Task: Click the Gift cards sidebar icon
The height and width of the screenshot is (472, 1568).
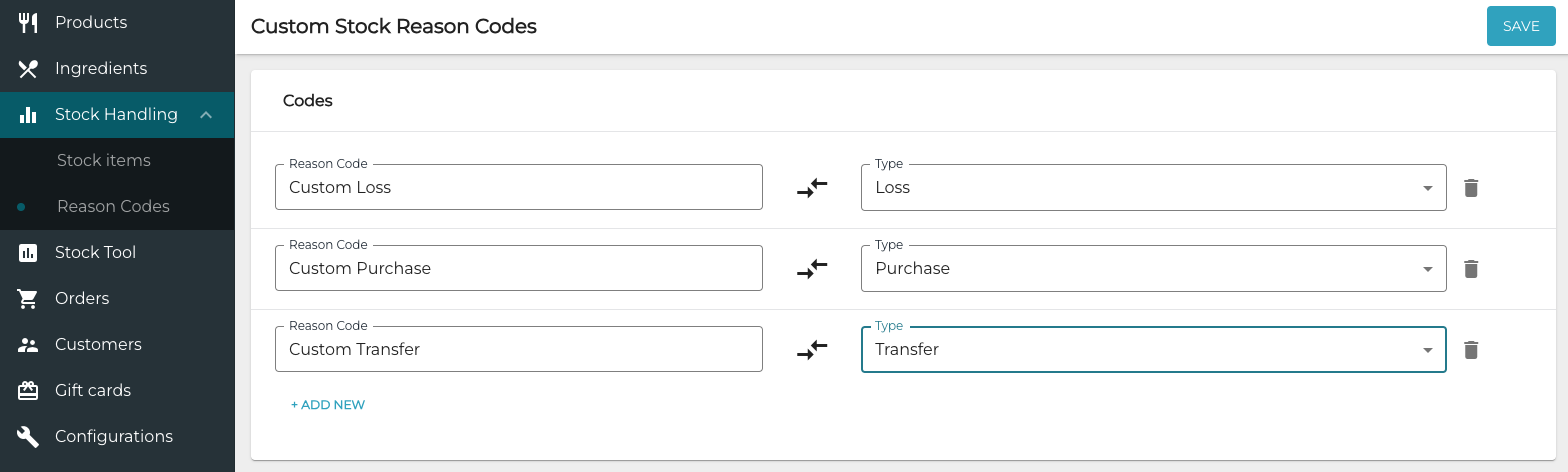Action: click(x=28, y=390)
